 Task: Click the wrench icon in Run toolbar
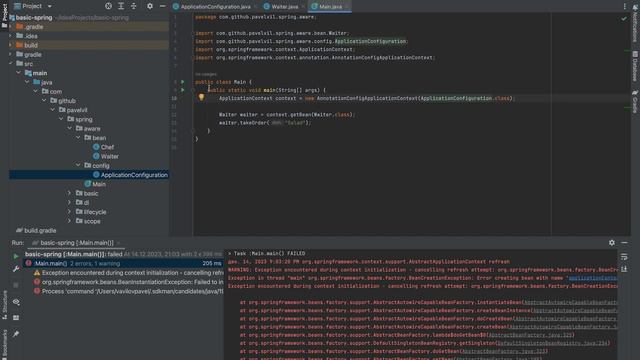click(x=16, y=269)
